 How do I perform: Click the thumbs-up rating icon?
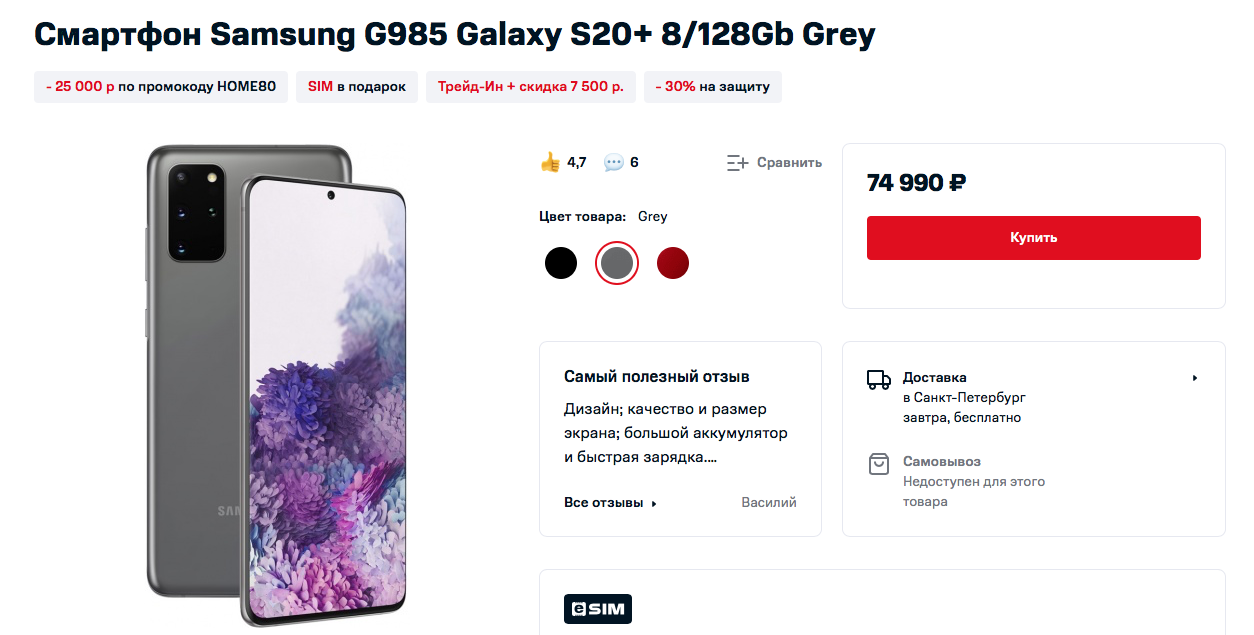click(x=550, y=162)
